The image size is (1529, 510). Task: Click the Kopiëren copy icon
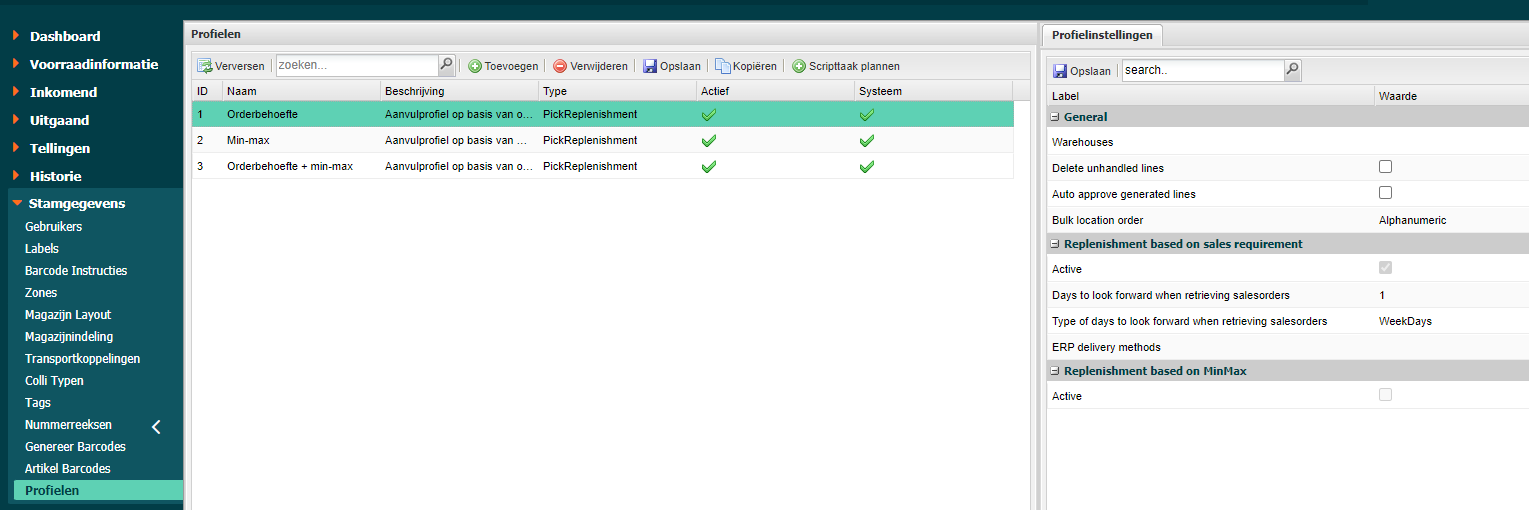(x=722, y=66)
